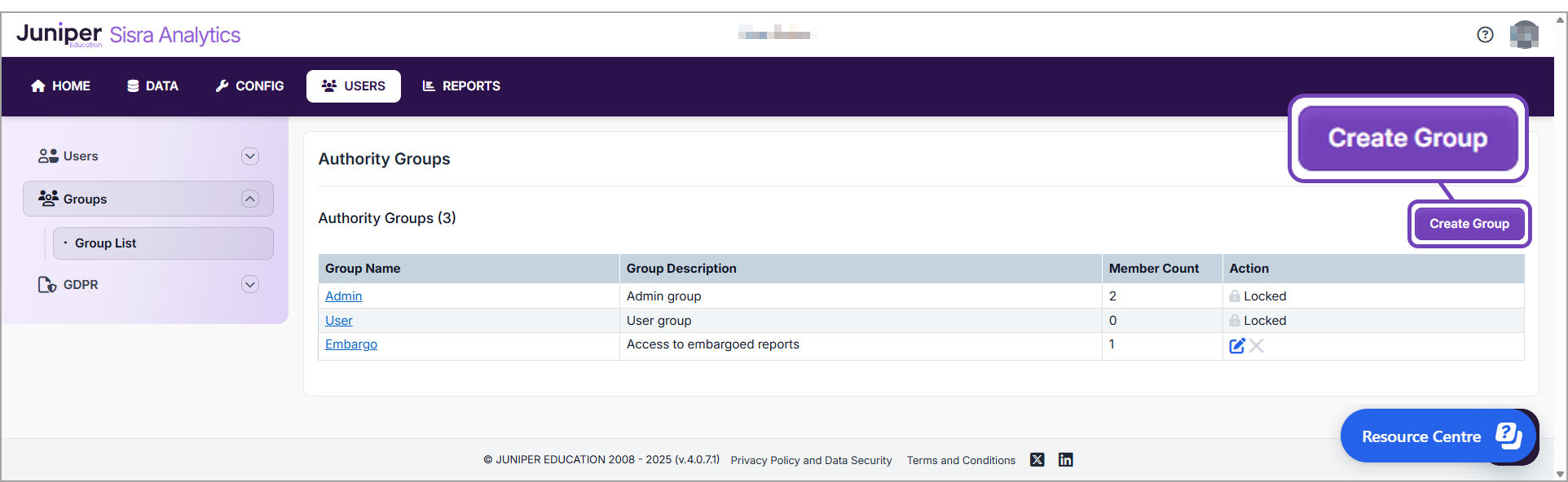Screen dimensions: 1568x482
Task: Open the DATA menu
Action: click(152, 86)
